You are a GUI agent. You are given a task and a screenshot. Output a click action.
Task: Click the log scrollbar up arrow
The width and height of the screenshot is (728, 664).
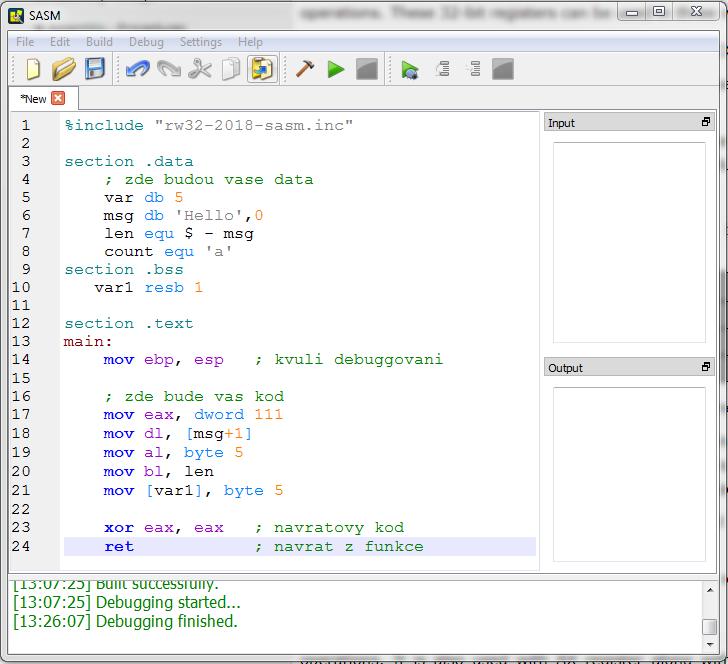[x=709, y=590]
